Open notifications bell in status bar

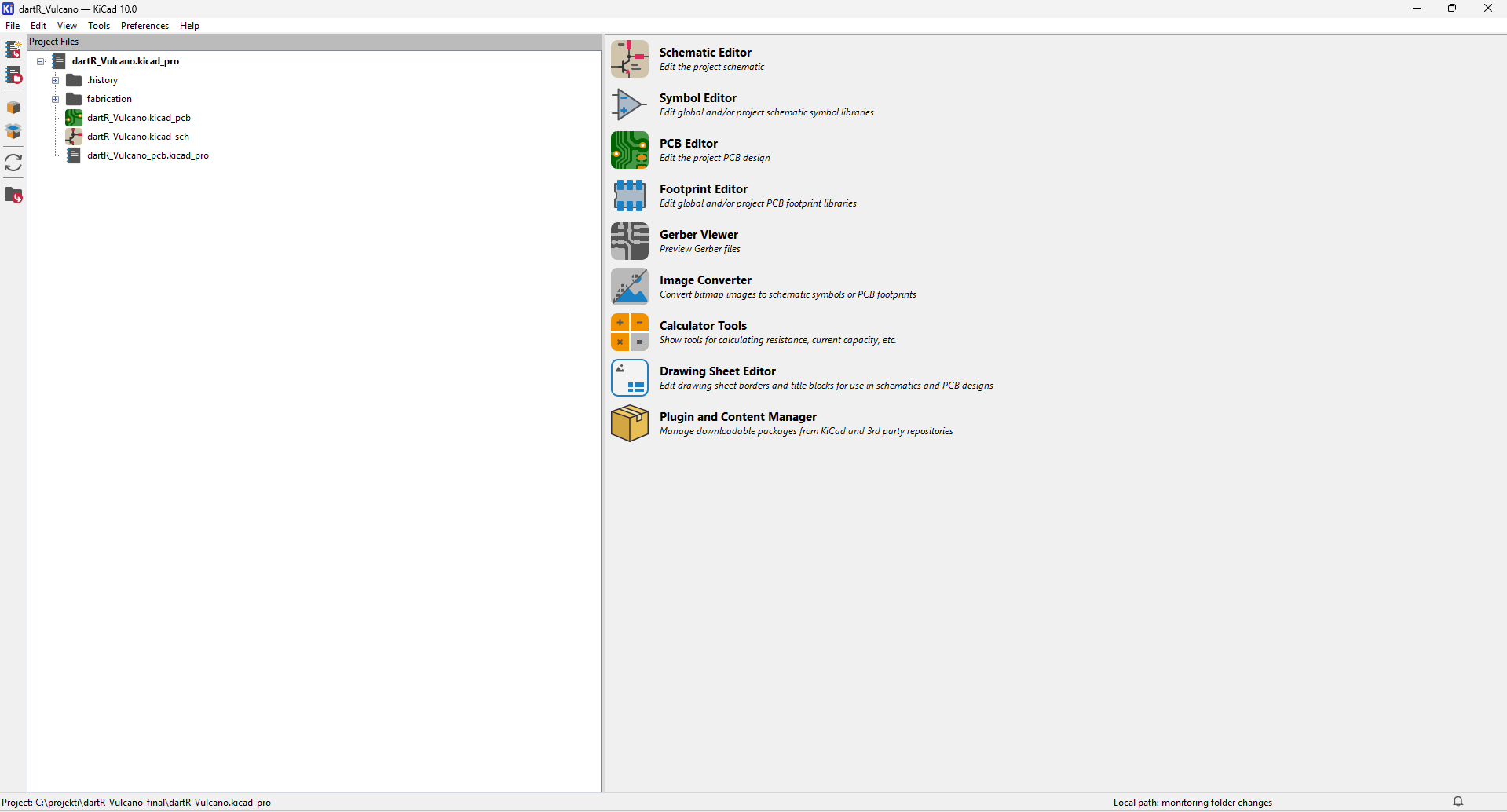1458,802
